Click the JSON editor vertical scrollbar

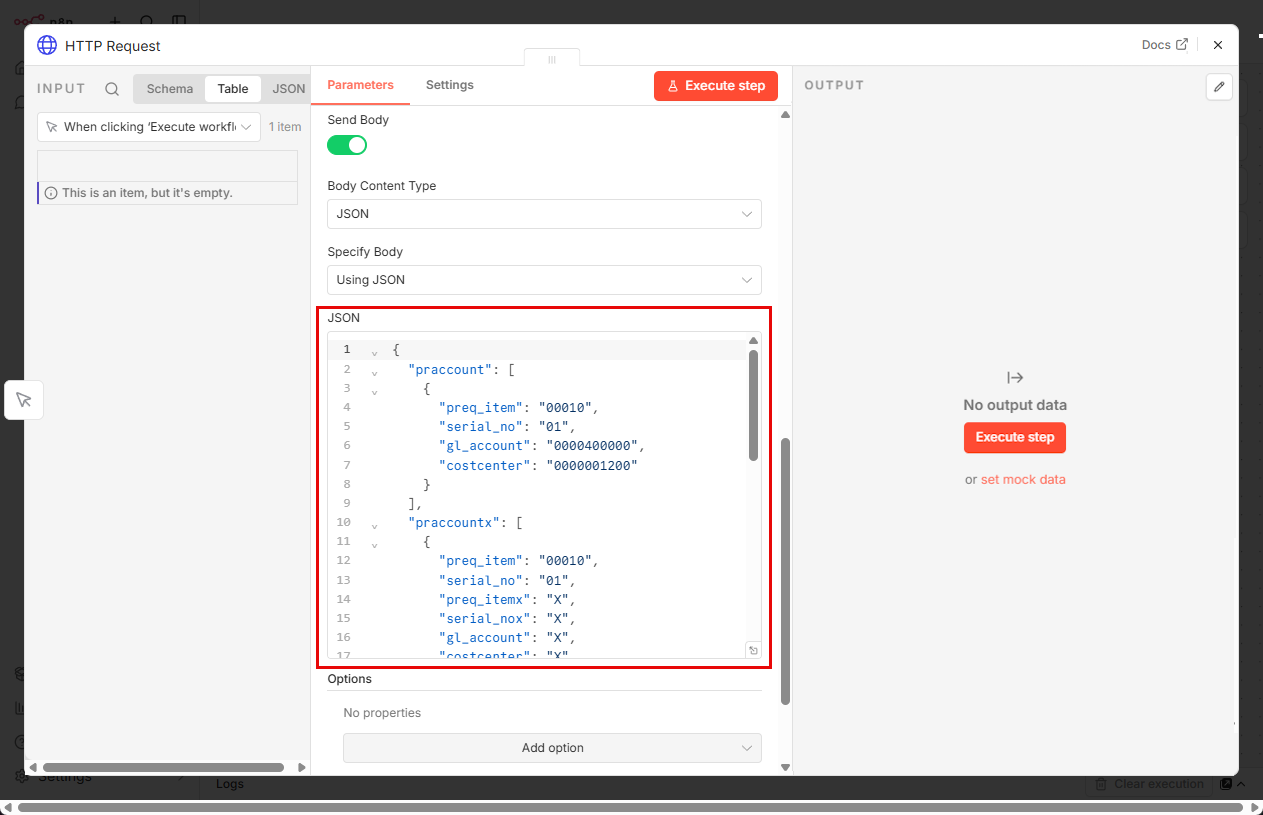tap(753, 405)
